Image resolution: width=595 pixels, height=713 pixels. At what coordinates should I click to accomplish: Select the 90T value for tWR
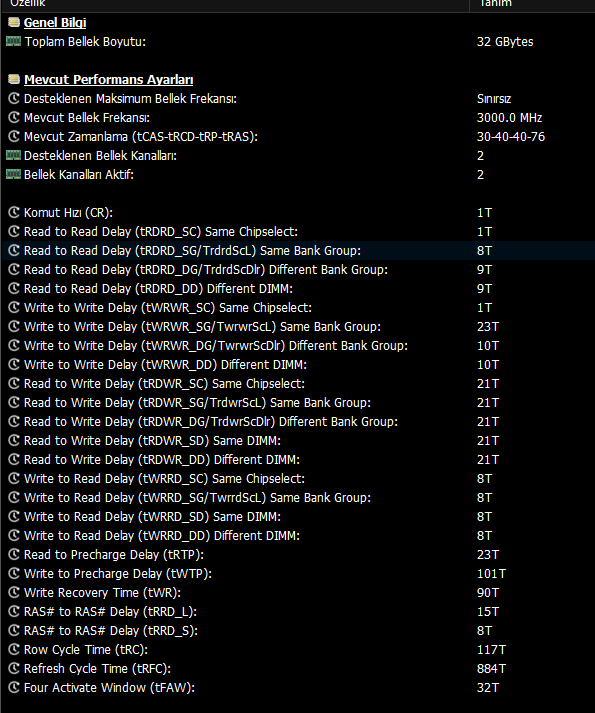pyautogui.click(x=488, y=593)
